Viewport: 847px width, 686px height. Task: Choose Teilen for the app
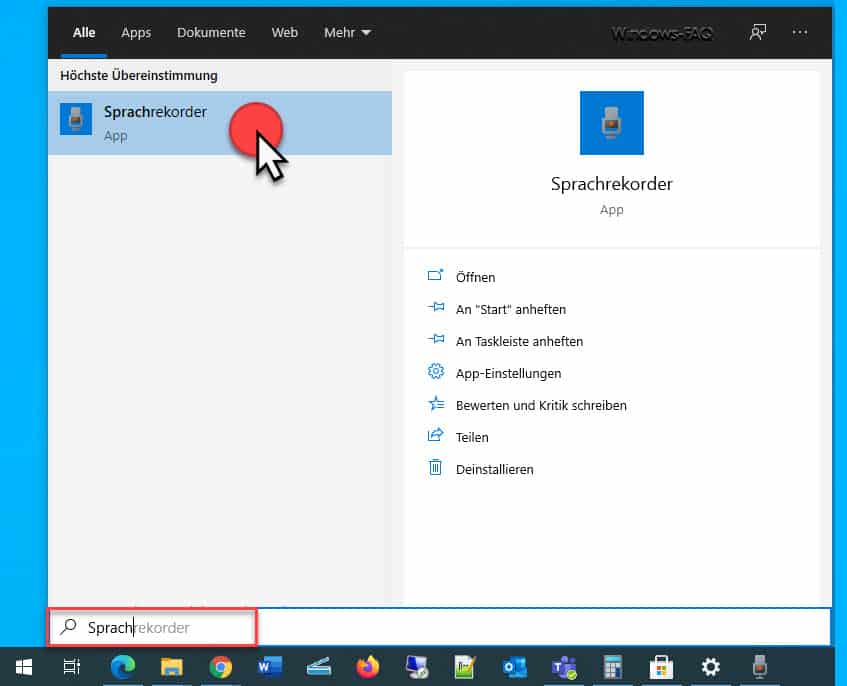(x=472, y=437)
